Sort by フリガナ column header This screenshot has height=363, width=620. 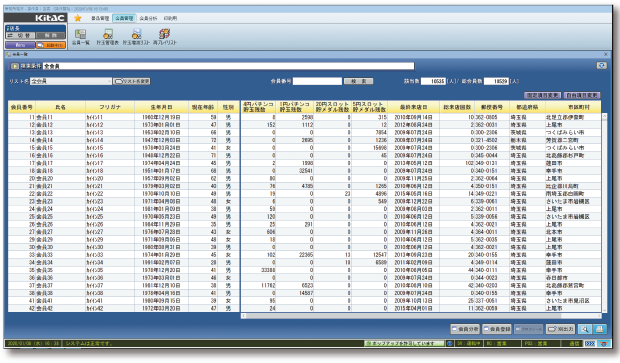pyautogui.click(x=110, y=107)
